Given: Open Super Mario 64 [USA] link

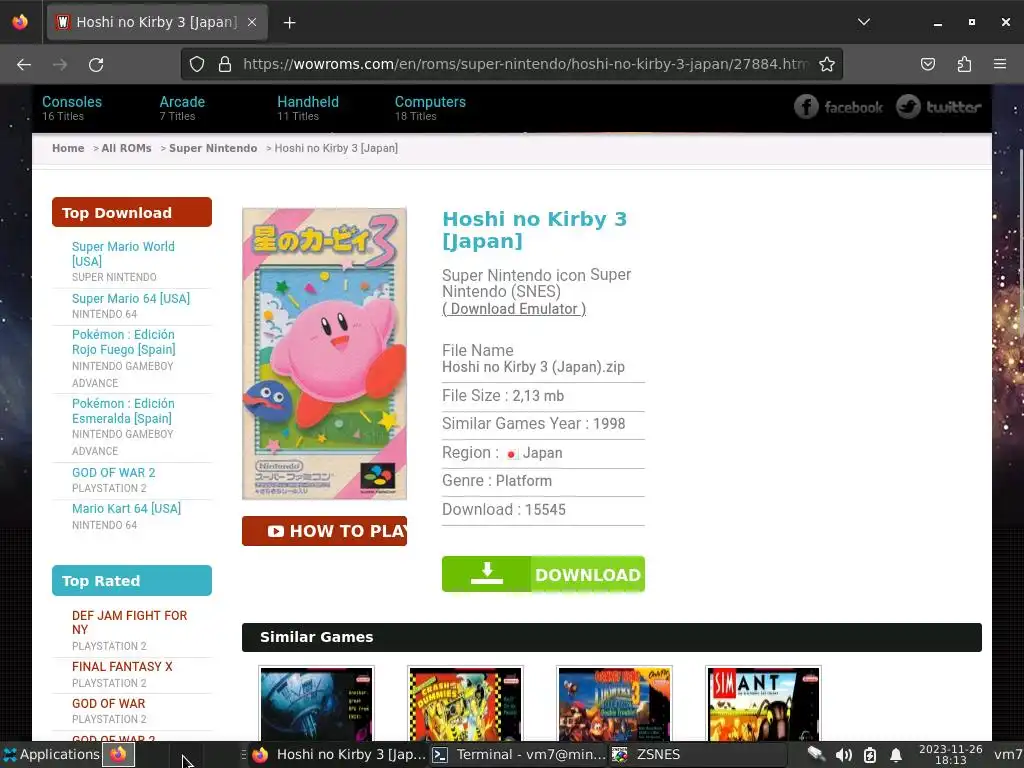Looking at the screenshot, I should 131,298.
